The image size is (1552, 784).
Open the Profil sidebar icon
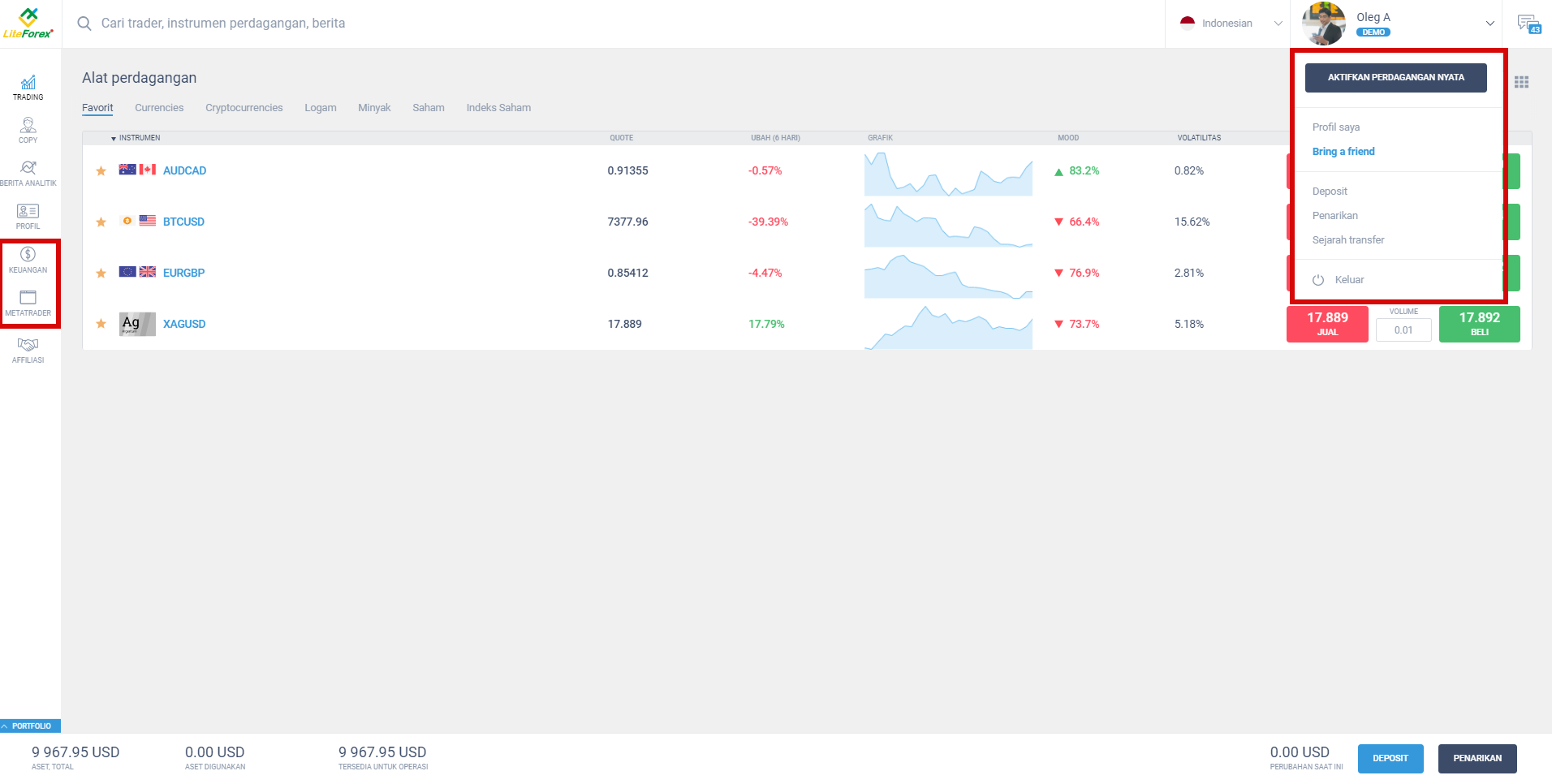(28, 215)
